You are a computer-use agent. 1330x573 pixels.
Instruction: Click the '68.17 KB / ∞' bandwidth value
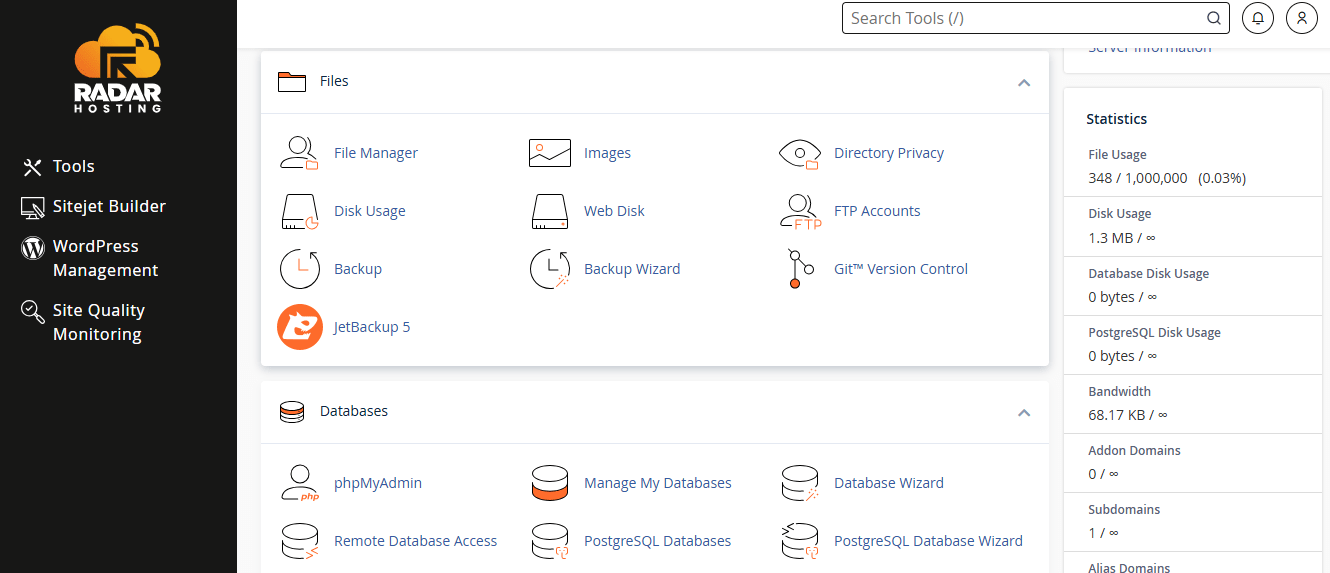tap(1128, 414)
